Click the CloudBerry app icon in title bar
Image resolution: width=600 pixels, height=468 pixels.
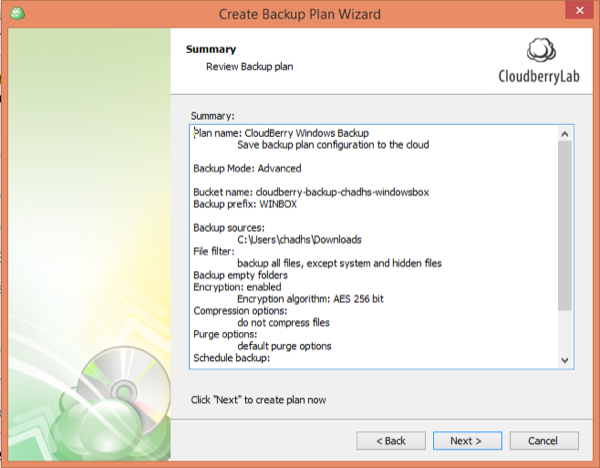click(x=17, y=14)
